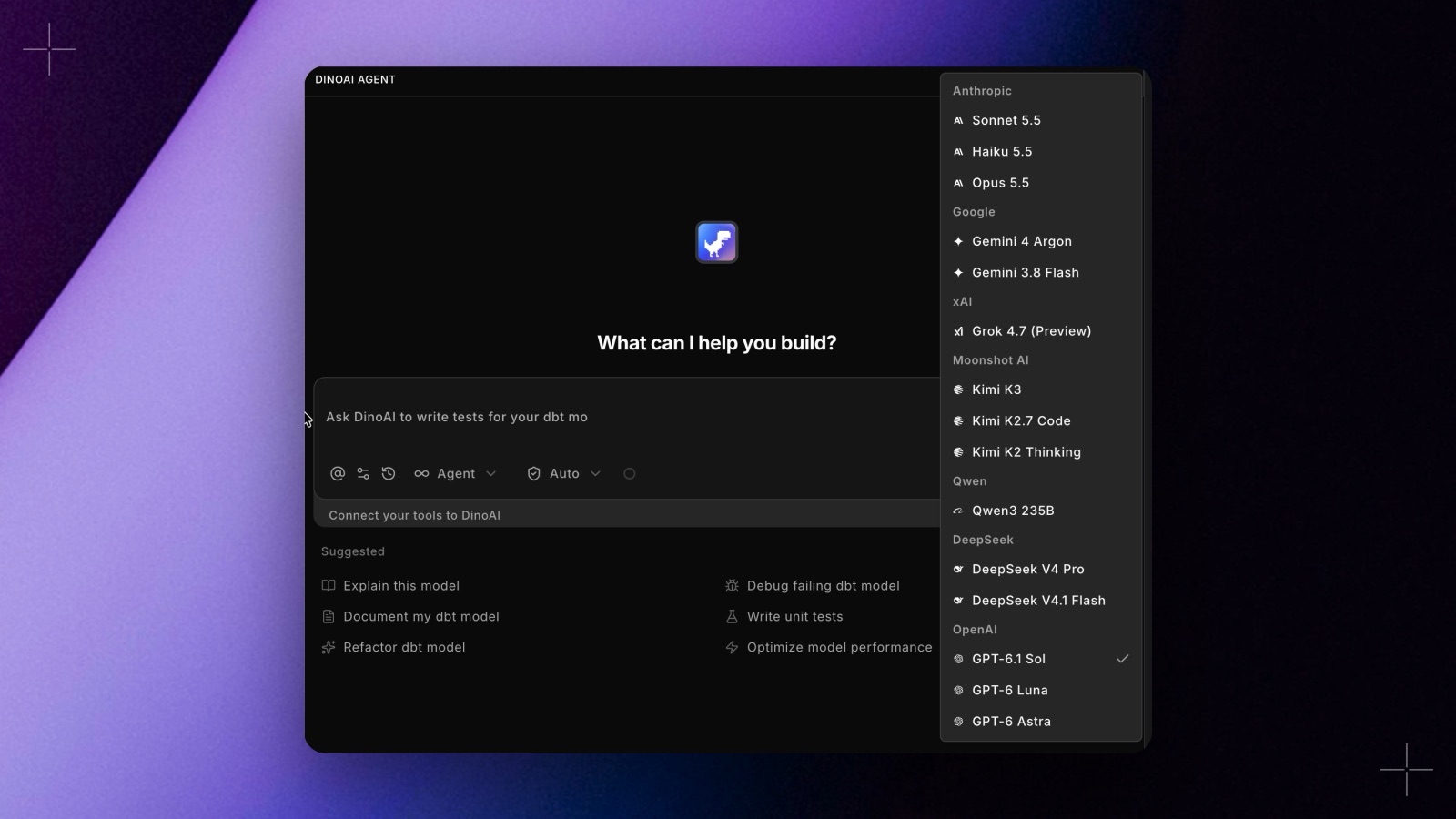Choose Debug failing dbt model suggestion

coord(813,586)
